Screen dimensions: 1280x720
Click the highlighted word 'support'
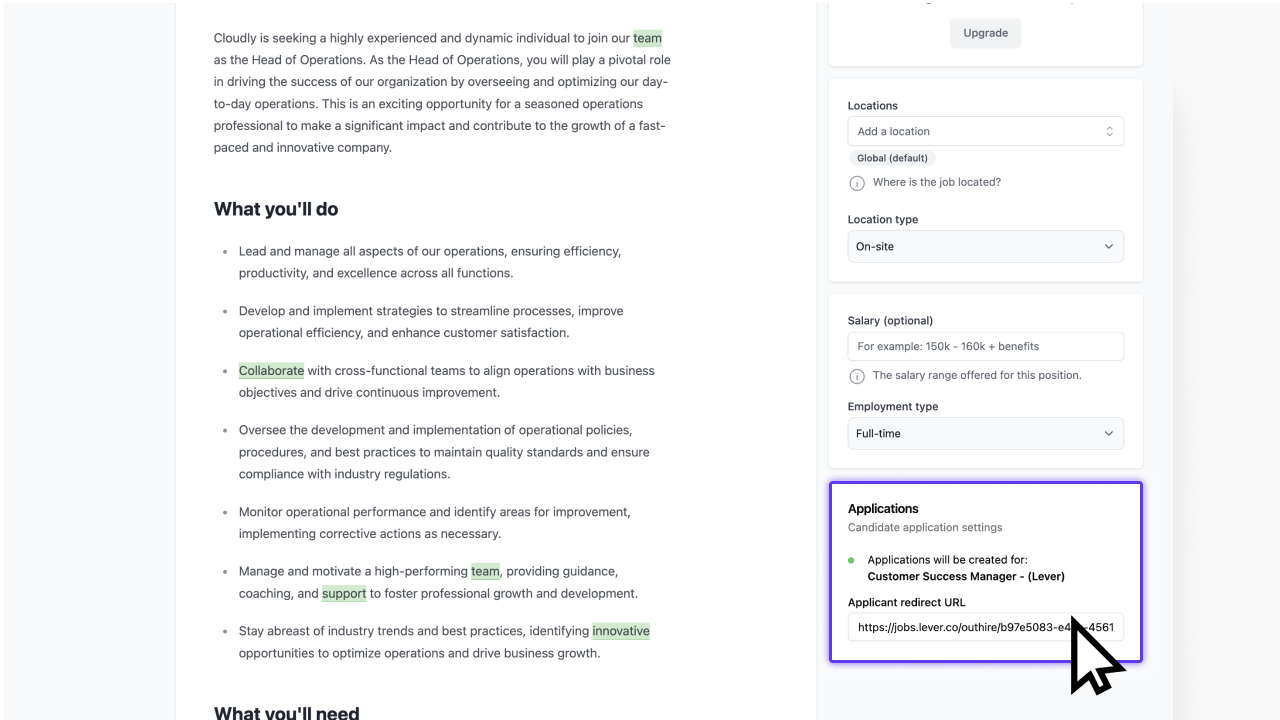tap(344, 593)
